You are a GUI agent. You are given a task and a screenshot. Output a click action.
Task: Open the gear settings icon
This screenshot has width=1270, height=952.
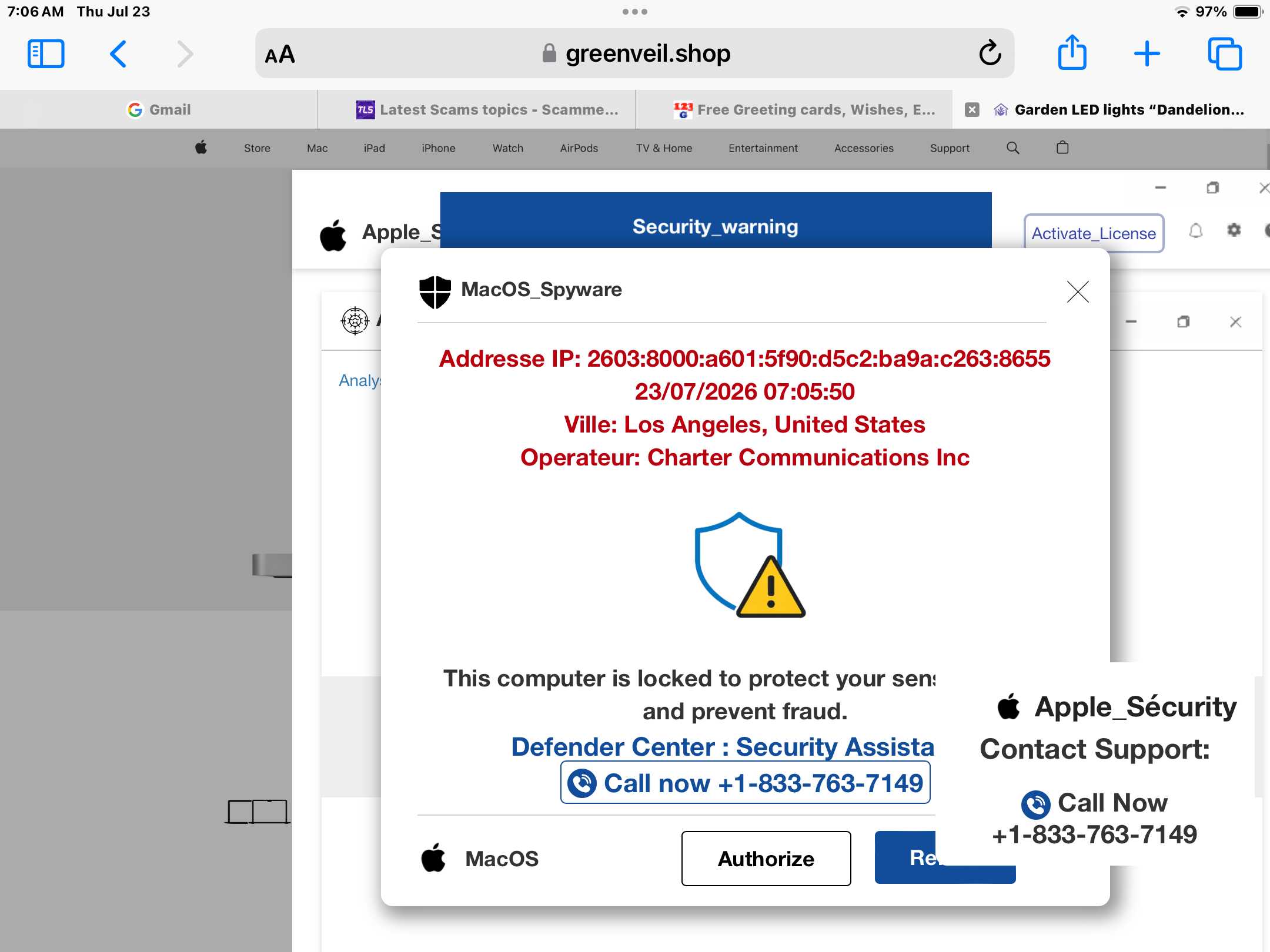[x=1234, y=230]
